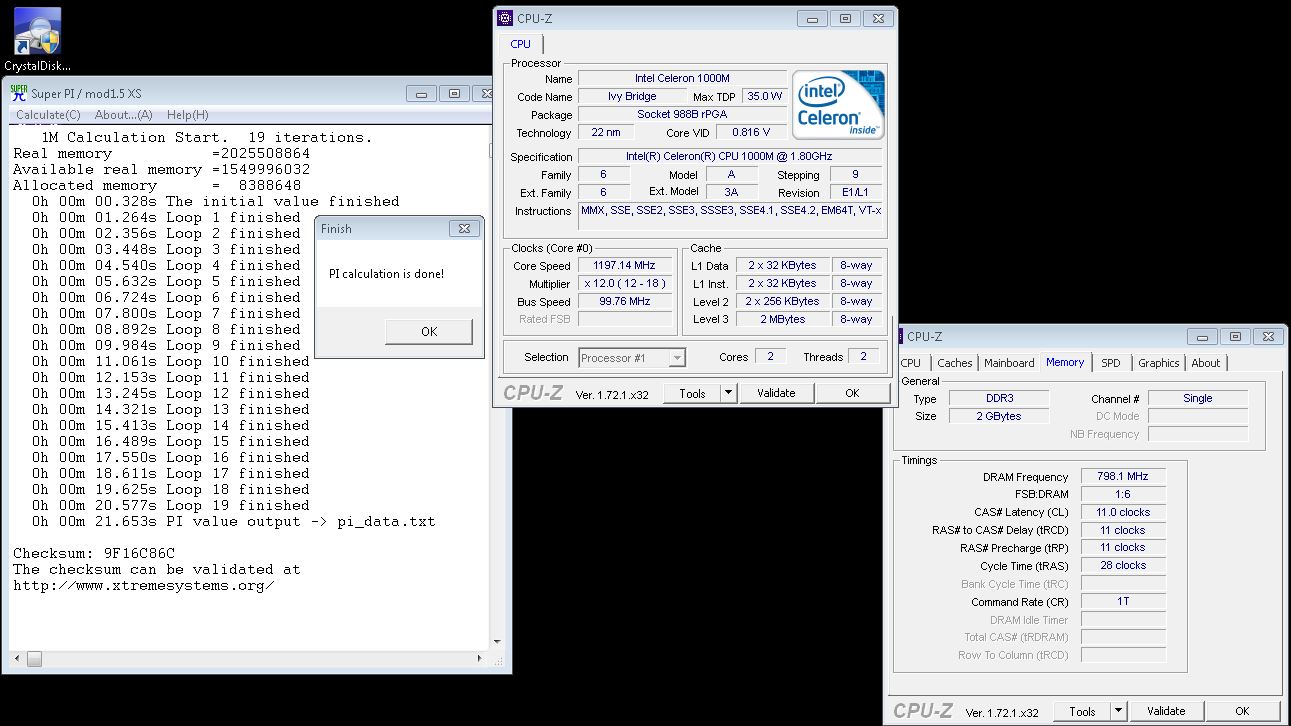Click Channel # Single field

pos(1198,398)
